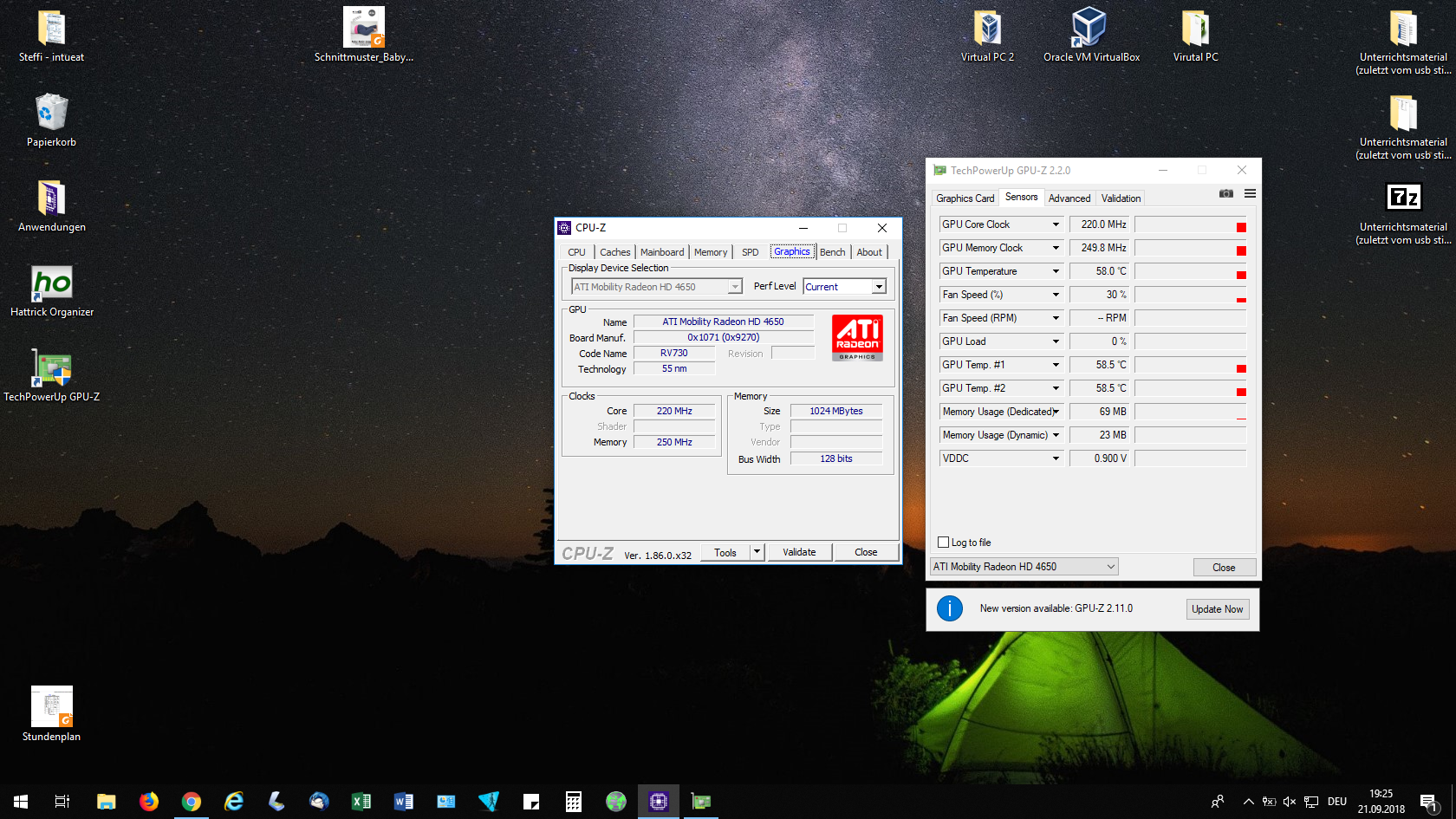Click the VDDC sensor graph
The image size is (1456, 819).
[x=1191, y=458]
